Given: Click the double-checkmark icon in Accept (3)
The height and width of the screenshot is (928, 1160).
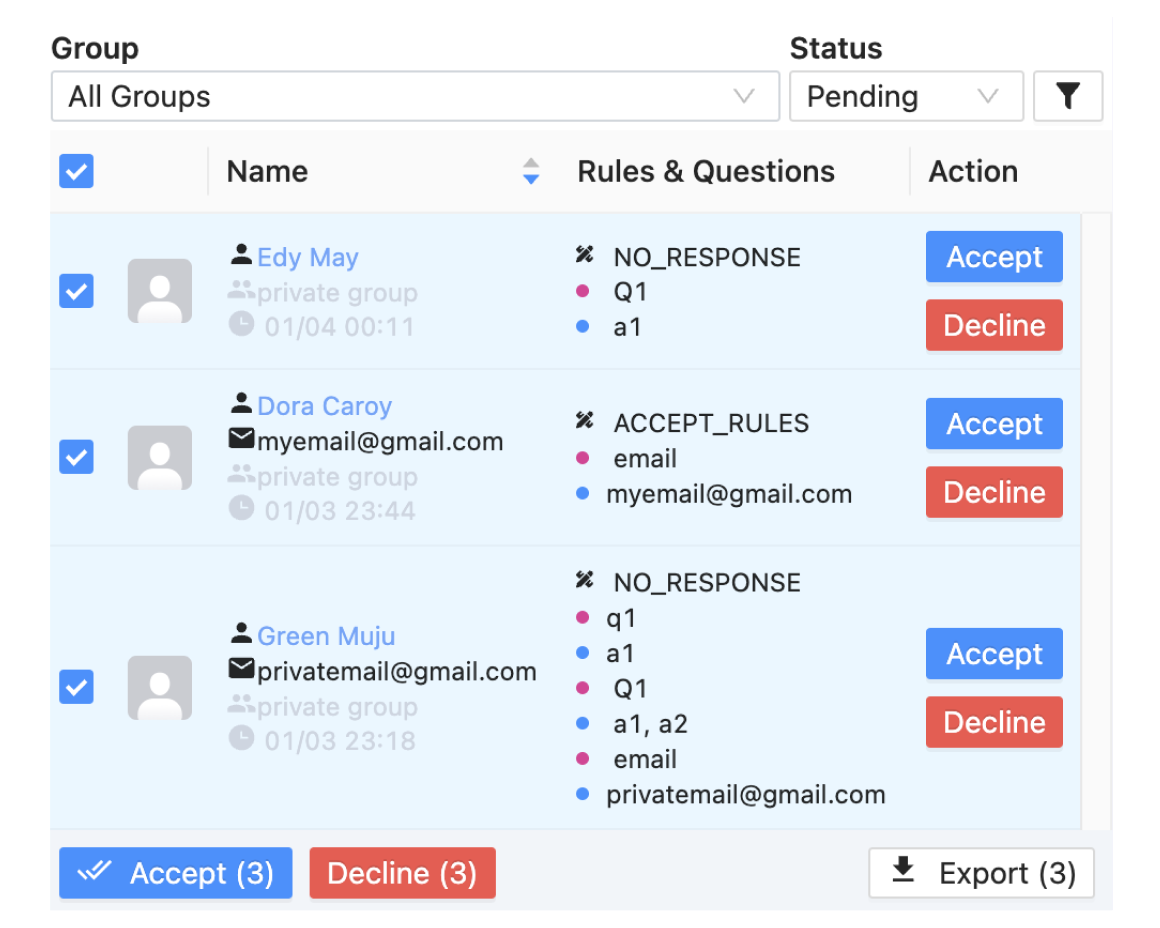Looking at the screenshot, I should (98, 872).
